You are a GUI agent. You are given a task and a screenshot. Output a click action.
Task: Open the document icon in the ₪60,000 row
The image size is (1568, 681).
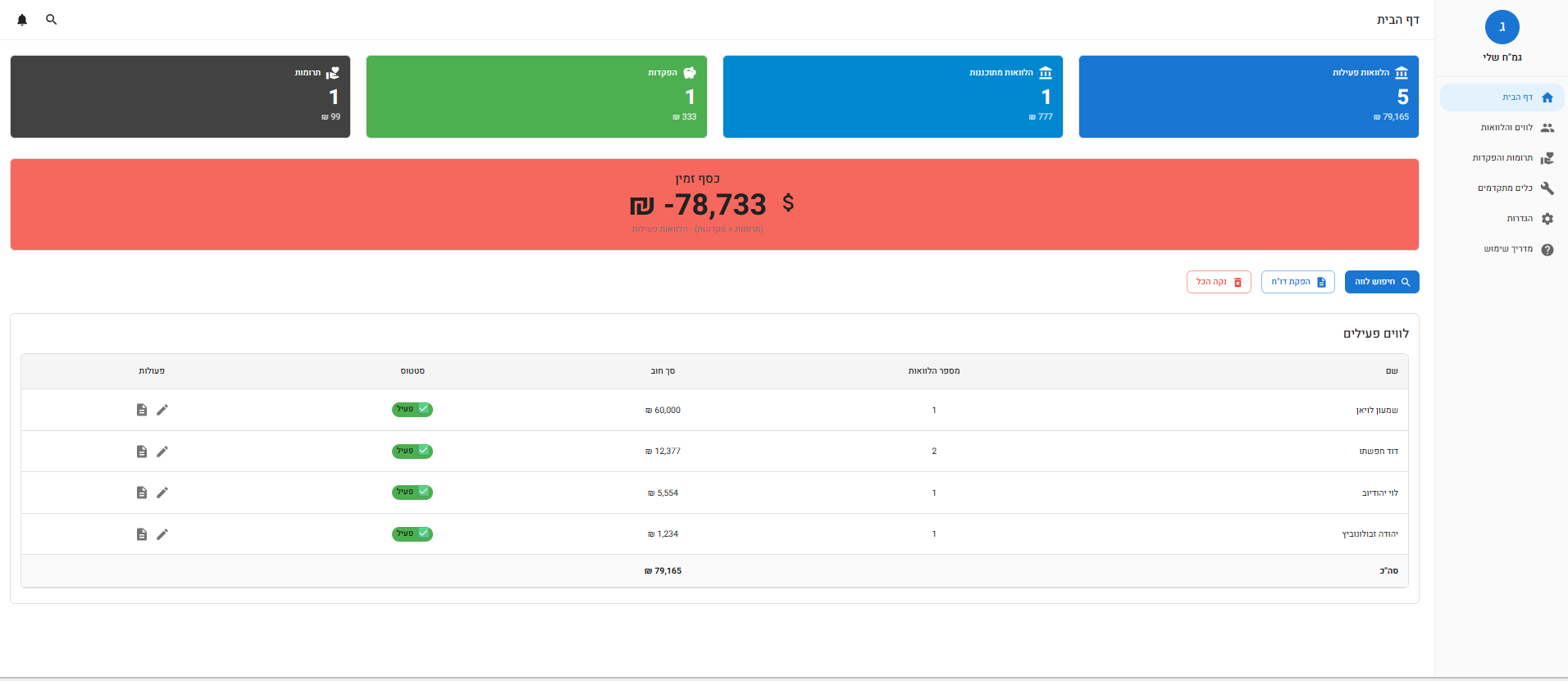142,410
